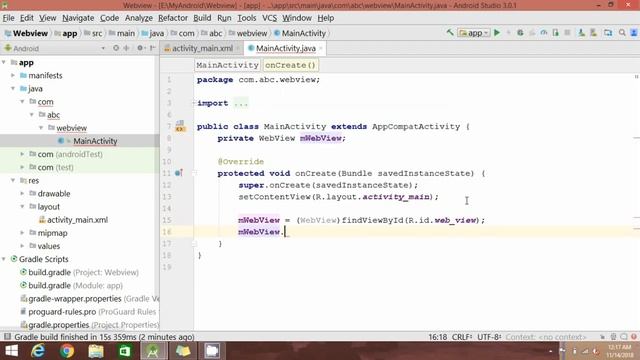Click UTF-8 encoding in status bar

pyautogui.click(x=489, y=337)
